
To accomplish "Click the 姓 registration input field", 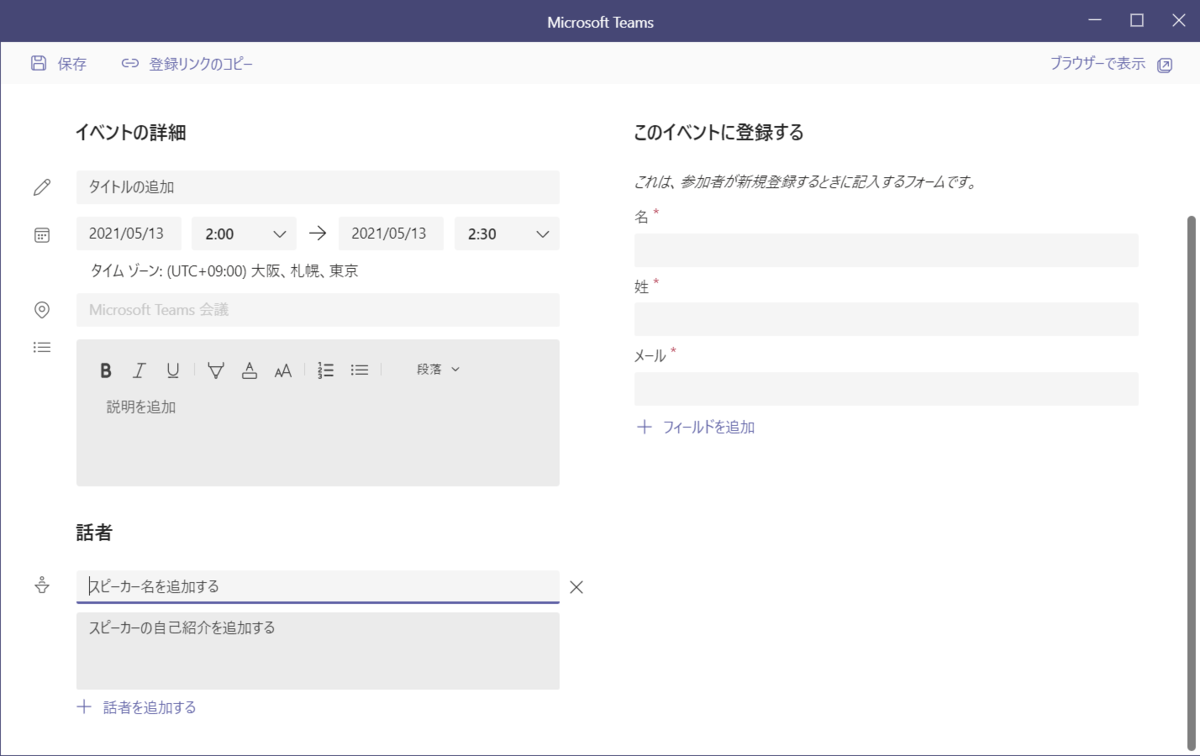I will coord(886,319).
